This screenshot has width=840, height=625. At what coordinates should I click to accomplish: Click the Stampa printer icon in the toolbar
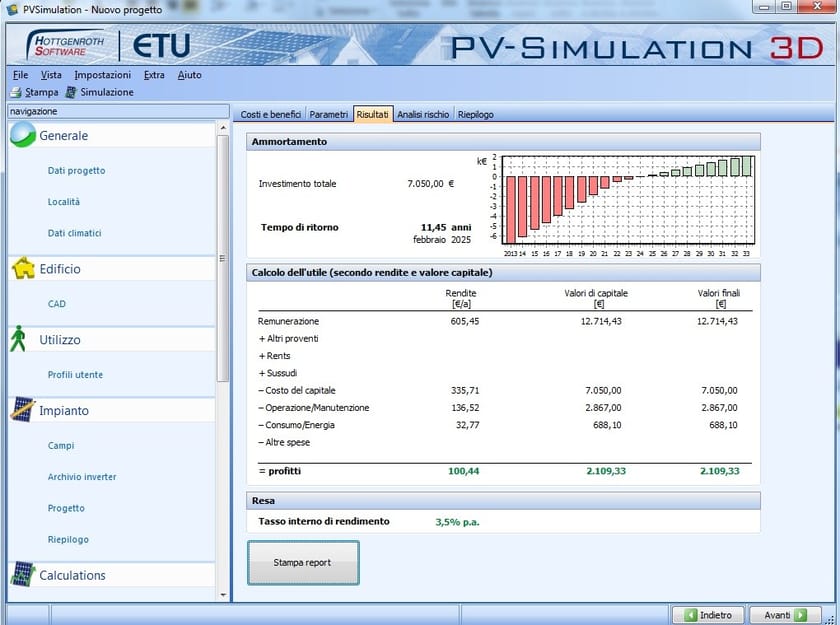[17, 92]
